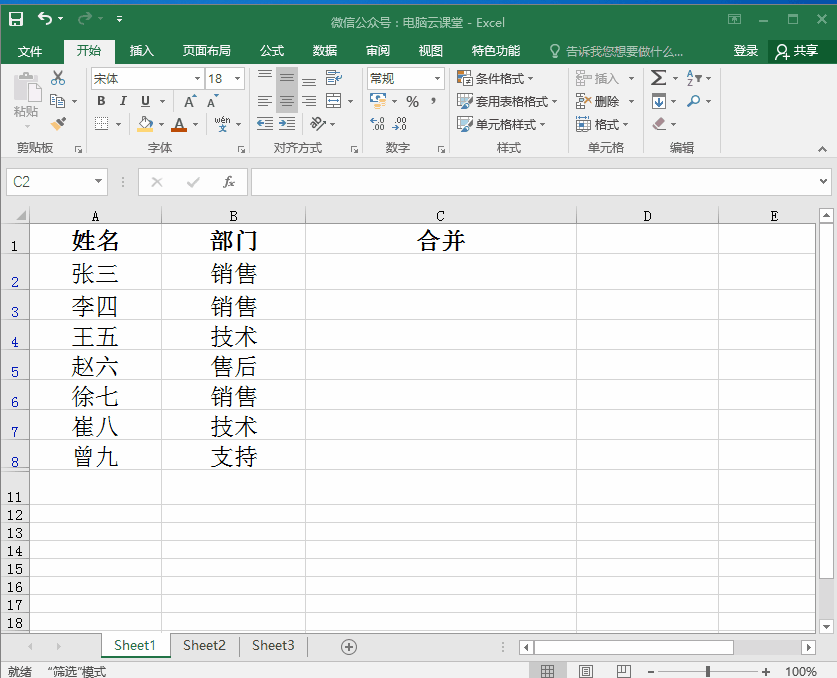Image resolution: width=837 pixels, height=678 pixels.
Task: Click the Find and Select magnifier icon
Action: click(x=694, y=101)
